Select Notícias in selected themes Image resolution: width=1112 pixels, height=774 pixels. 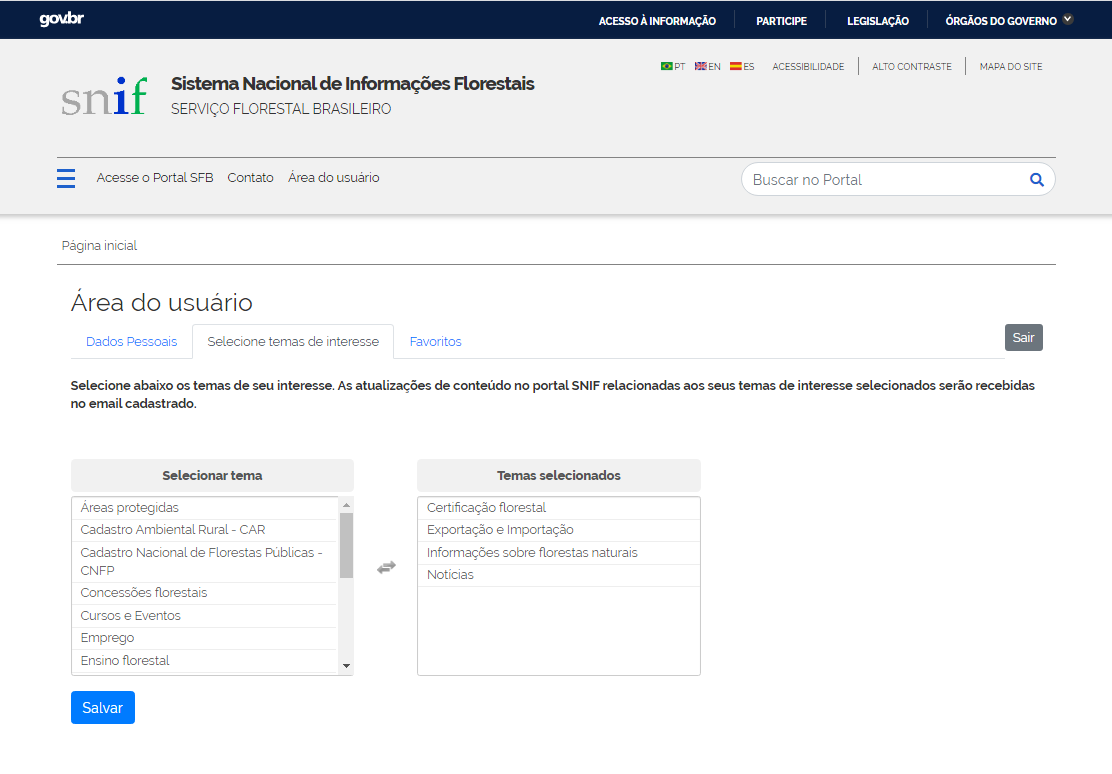[450, 575]
